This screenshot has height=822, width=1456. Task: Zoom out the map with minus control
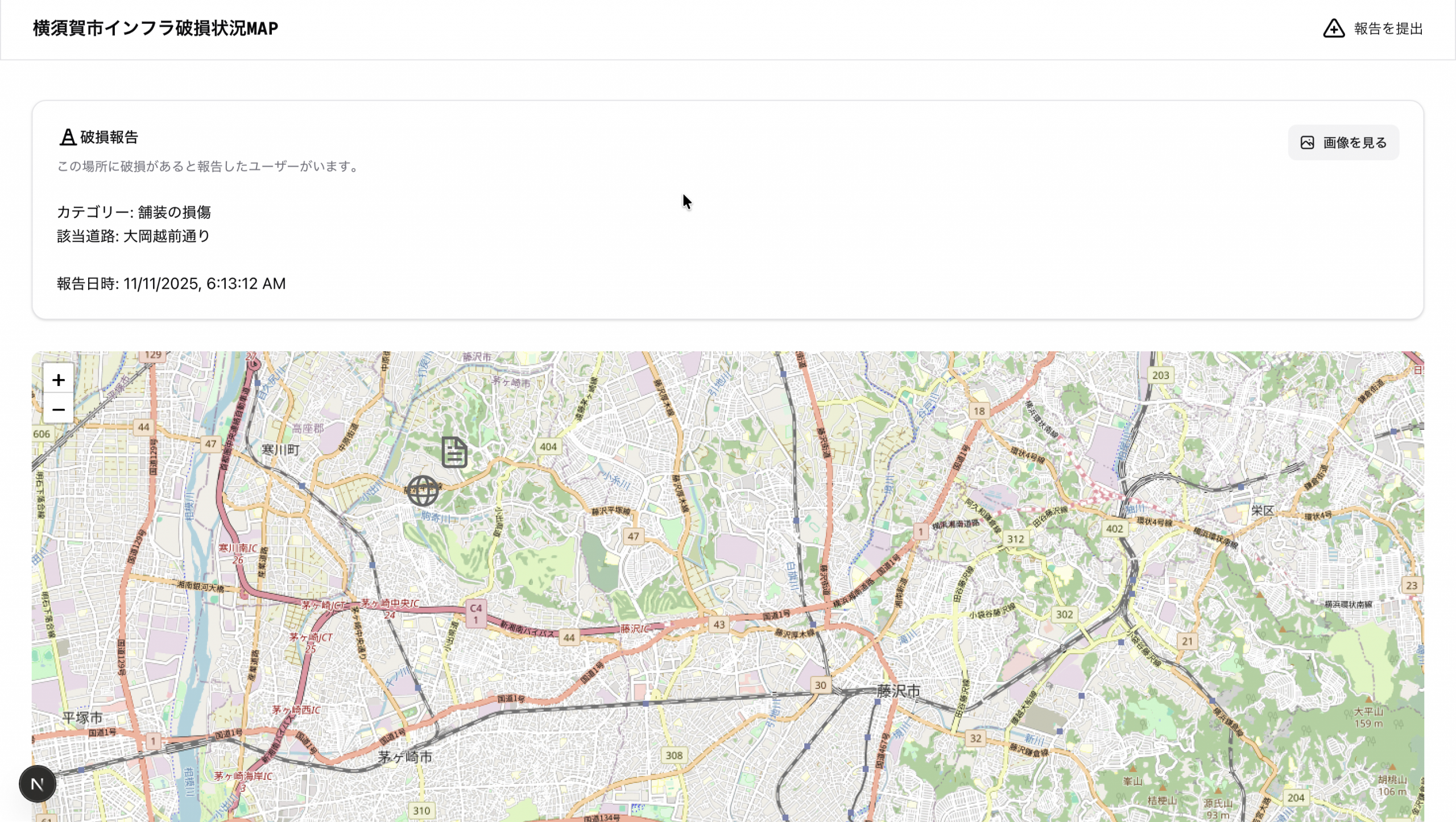click(58, 409)
